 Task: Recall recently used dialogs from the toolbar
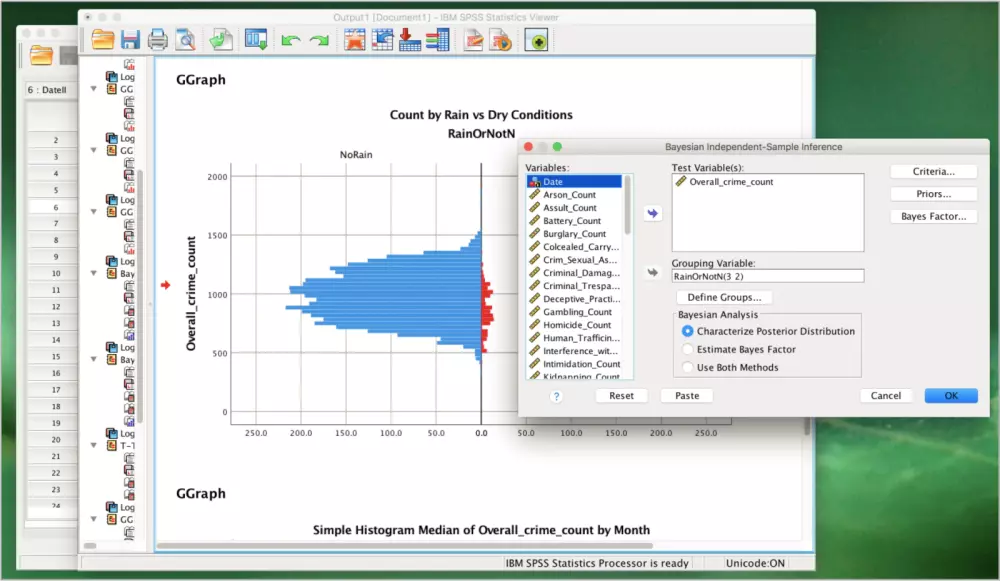pos(222,40)
